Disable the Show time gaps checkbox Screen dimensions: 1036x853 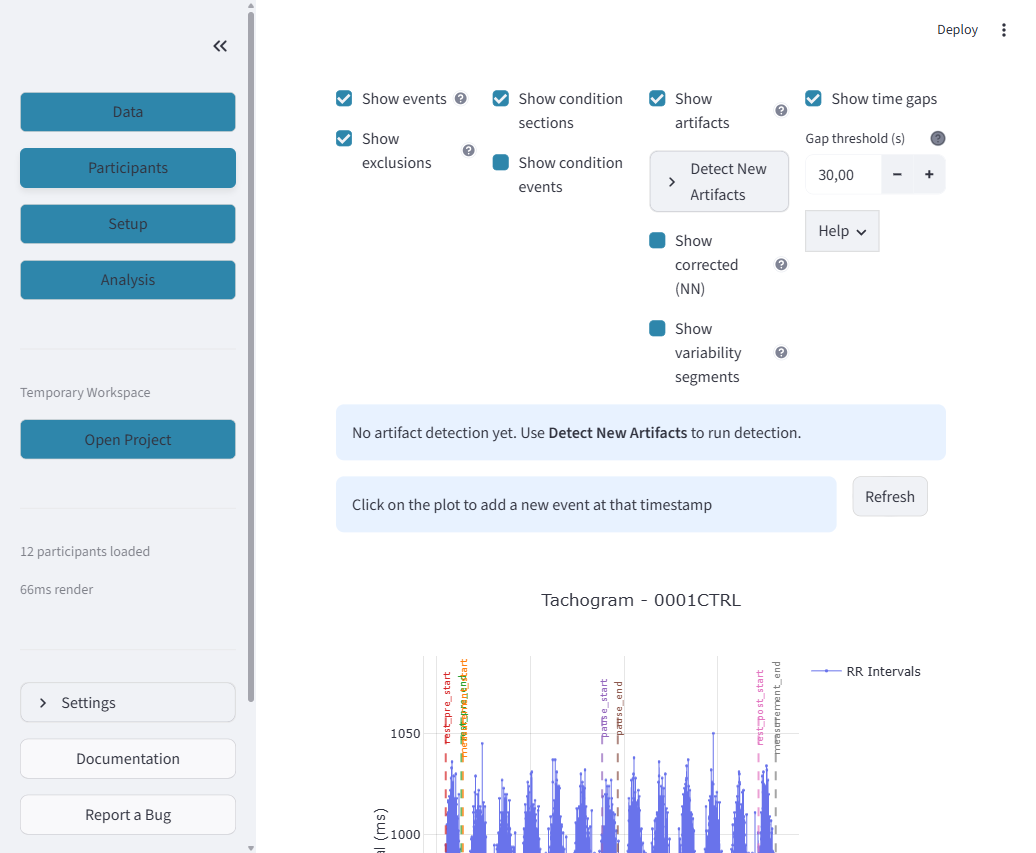click(x=813, y=98)
